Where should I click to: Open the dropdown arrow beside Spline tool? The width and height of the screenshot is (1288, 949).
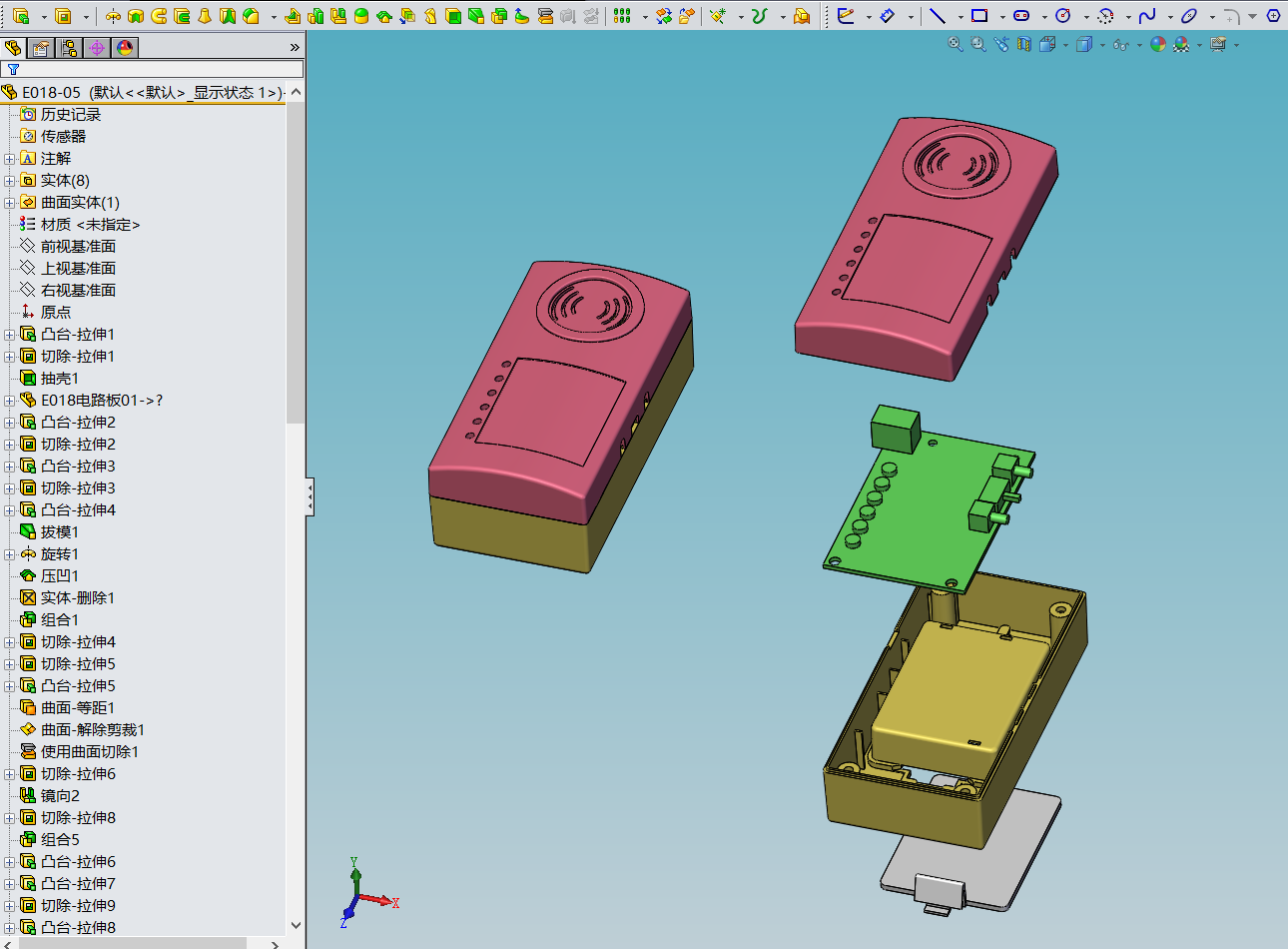pos(1170,17)
